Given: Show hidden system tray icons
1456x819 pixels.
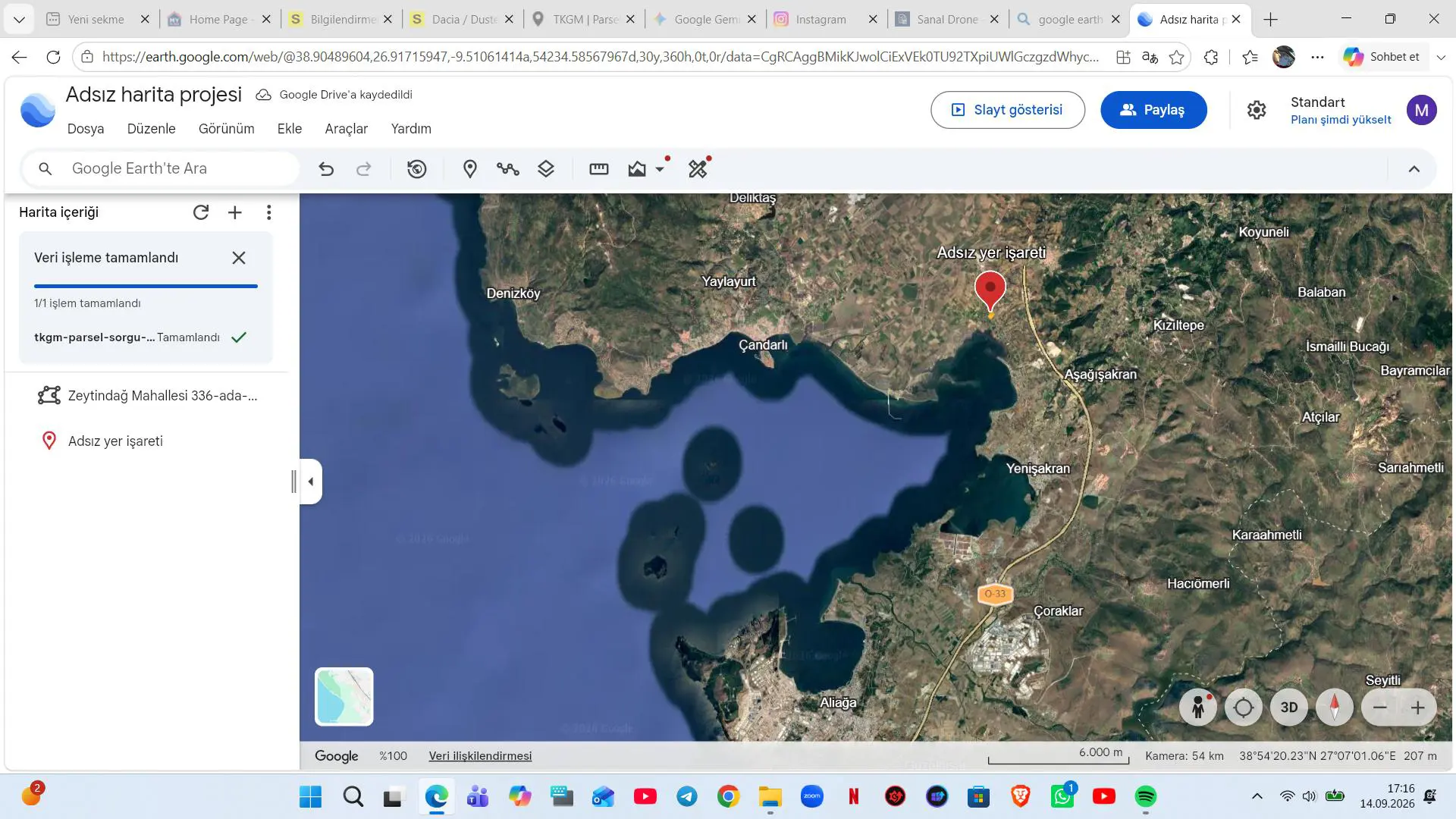Looking at the screenshot, I should pos(1257,796).
